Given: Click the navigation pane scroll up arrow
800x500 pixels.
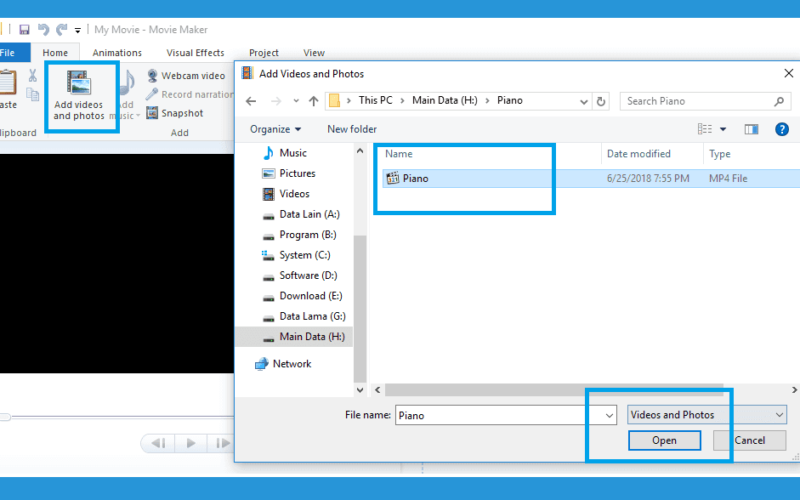Looking at the screenshot, I should click(x=360, y=151).
